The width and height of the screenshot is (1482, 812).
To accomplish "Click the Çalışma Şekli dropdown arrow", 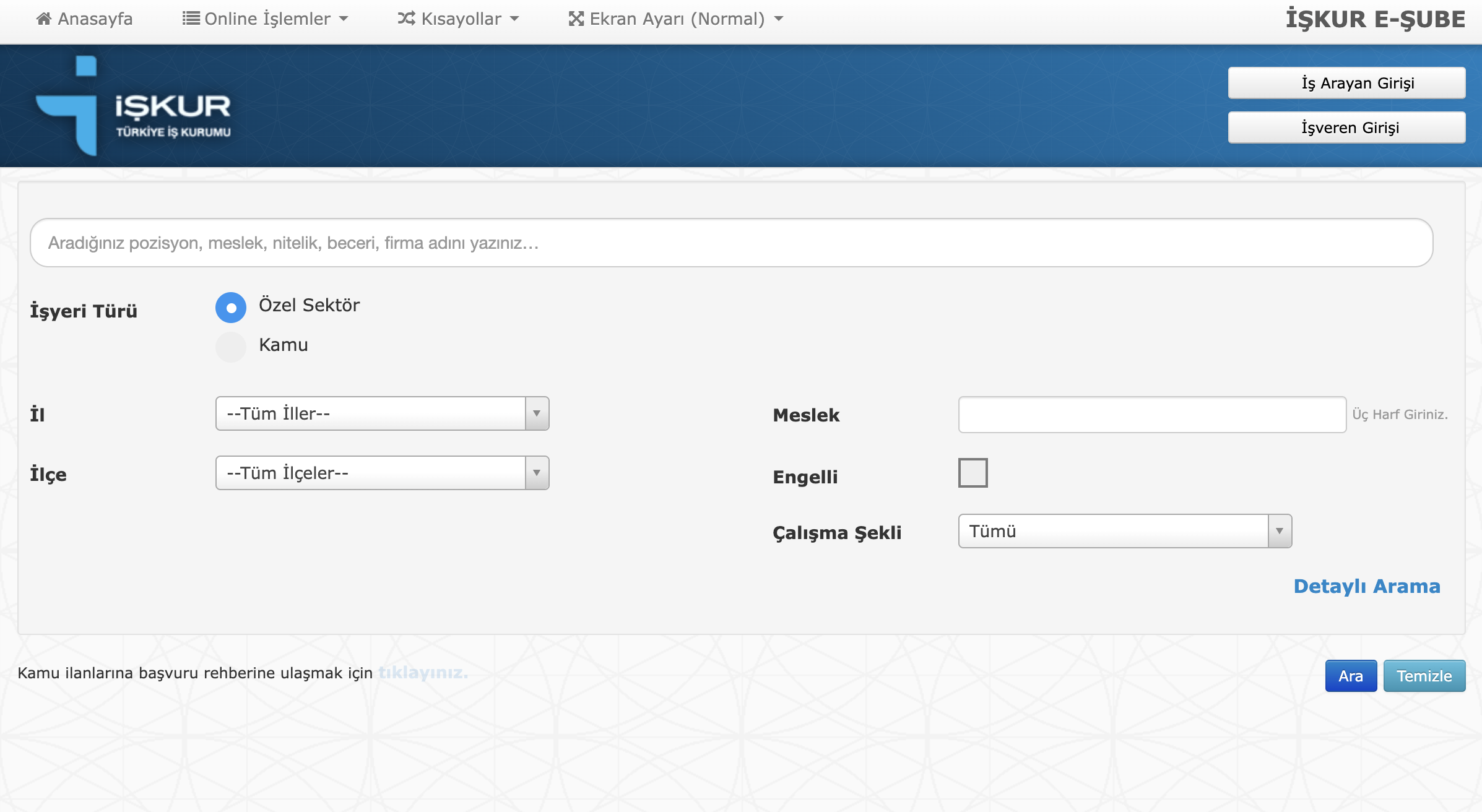I will click(x=1280, y=531).
